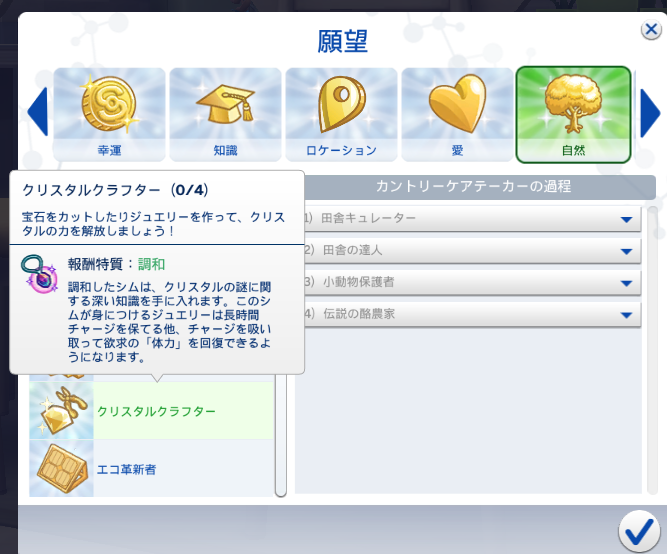667x554 pixels.
Task: Select the クリスタルクラフター aspiration entry
Action: [151, 411]
